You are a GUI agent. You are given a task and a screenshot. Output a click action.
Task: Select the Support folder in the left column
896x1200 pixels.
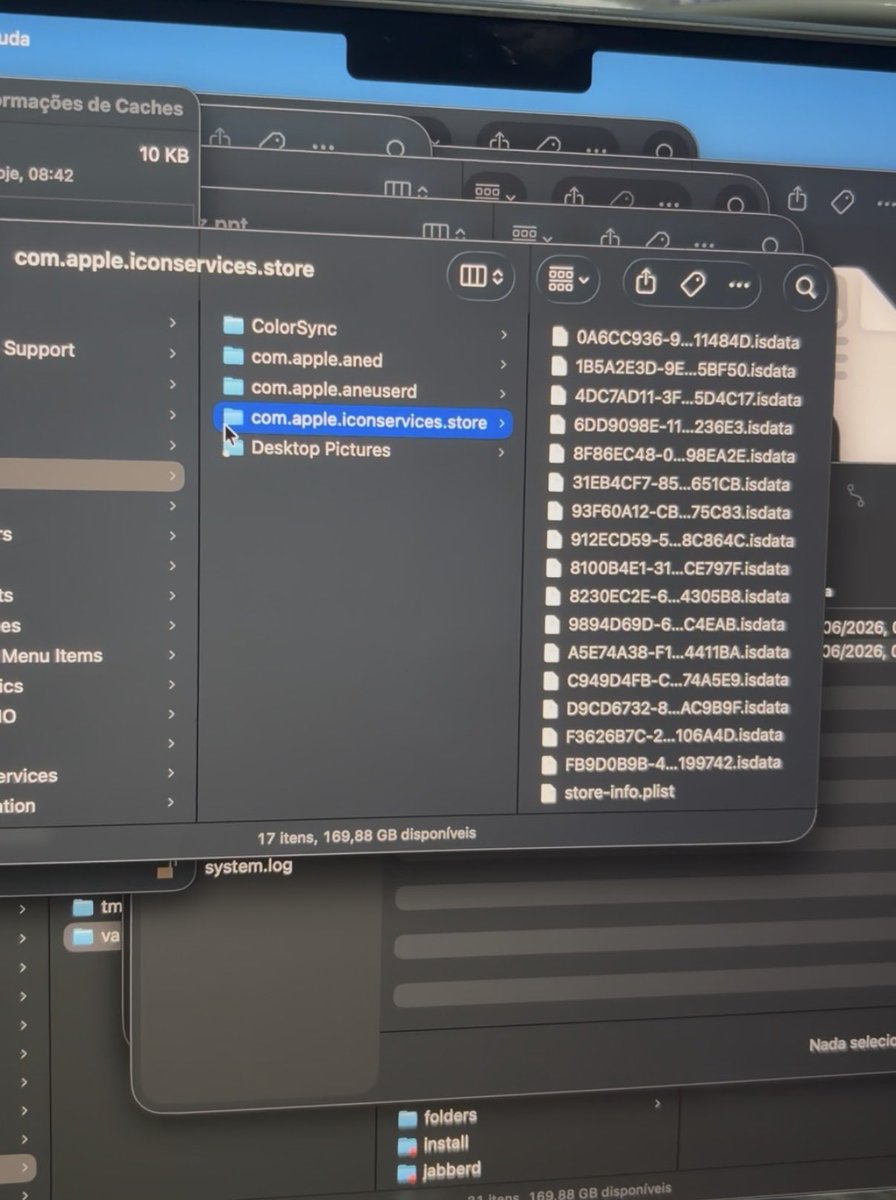(x=39, y=349)
